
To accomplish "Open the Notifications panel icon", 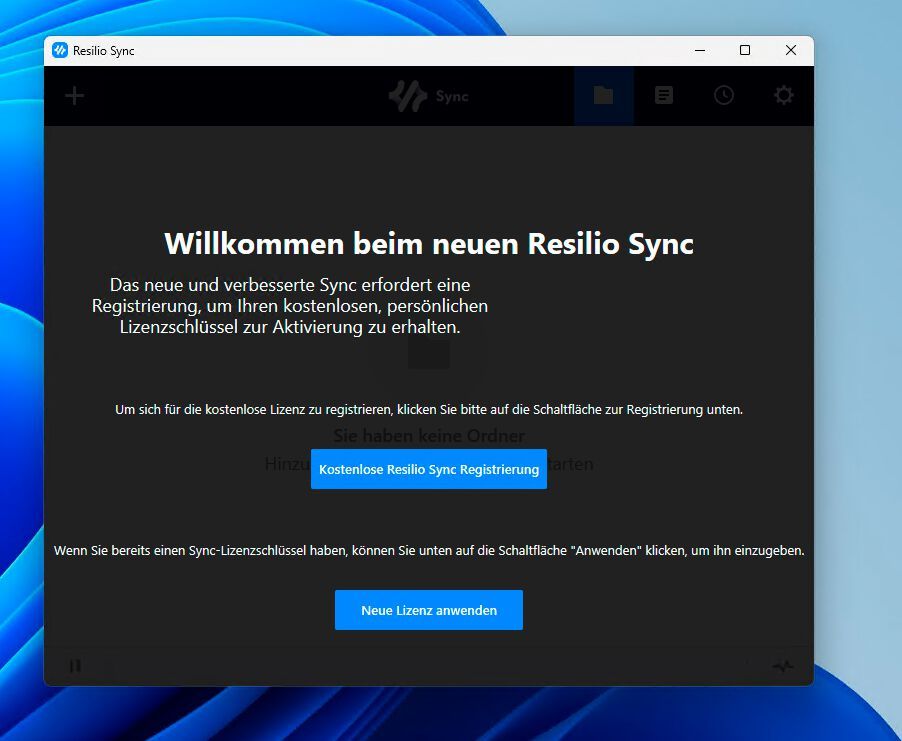I will point(663,95).
